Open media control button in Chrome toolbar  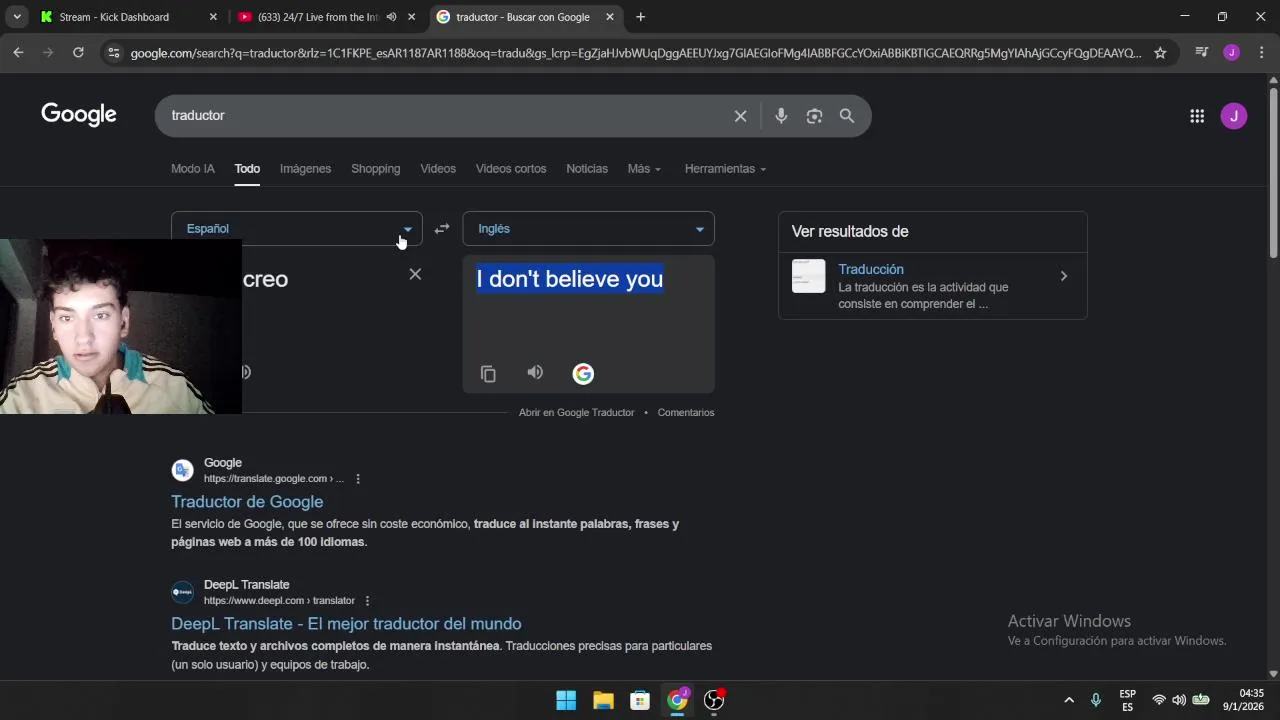point(1202,53)
